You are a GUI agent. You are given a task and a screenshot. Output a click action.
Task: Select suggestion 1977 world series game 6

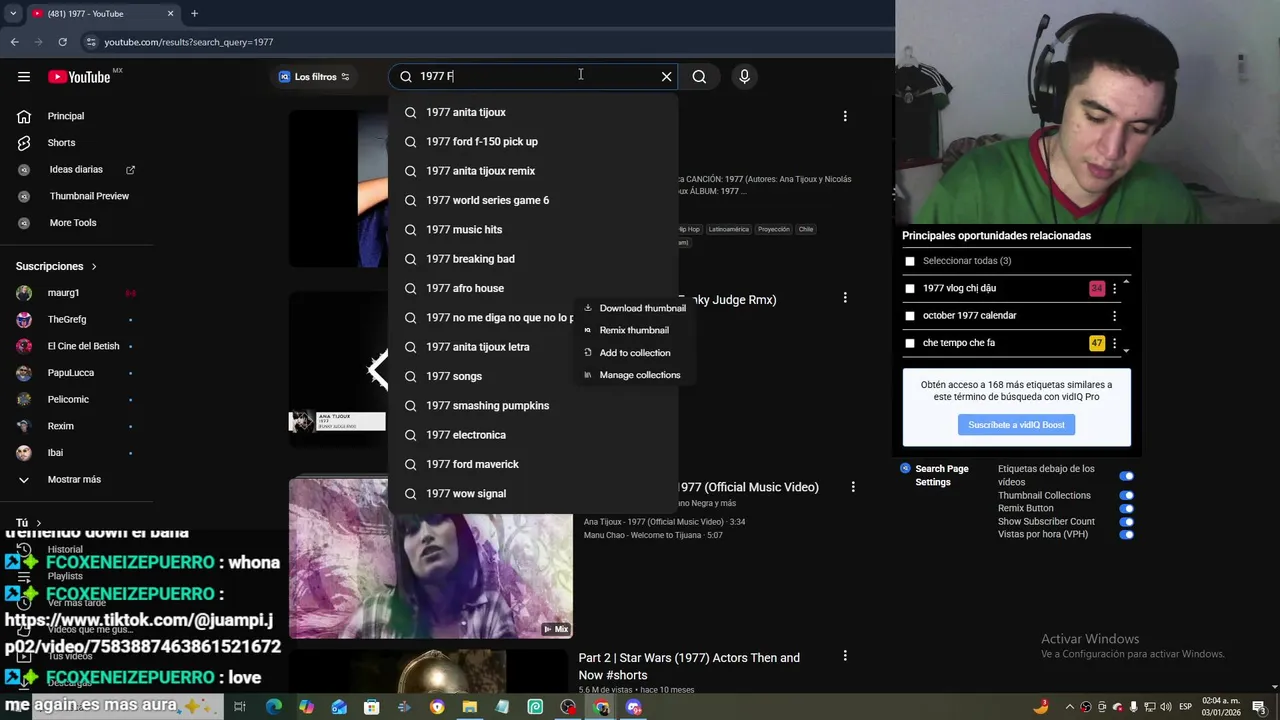(533, 200)
